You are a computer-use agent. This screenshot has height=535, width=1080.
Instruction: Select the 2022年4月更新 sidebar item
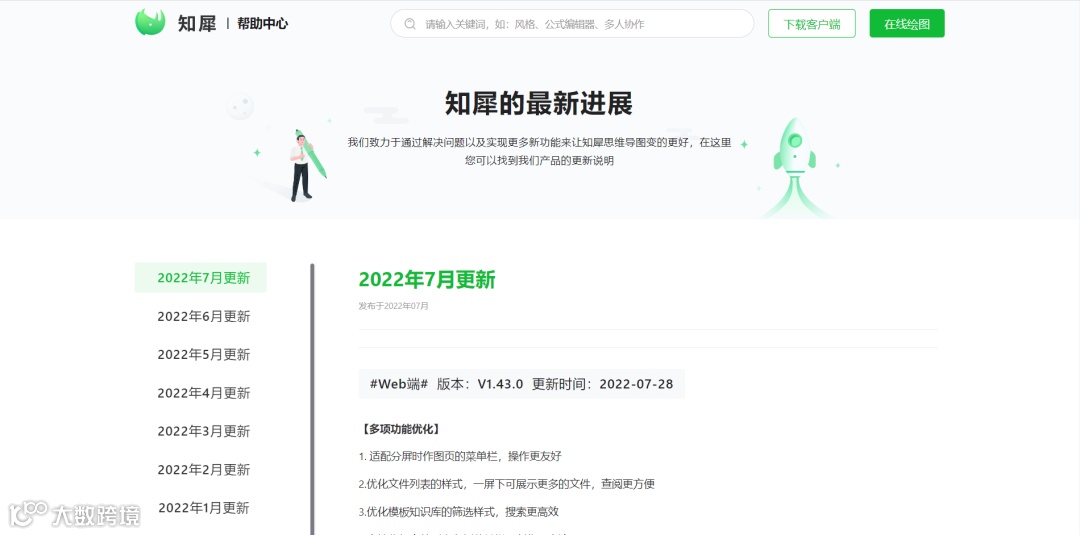pos(203,392)
